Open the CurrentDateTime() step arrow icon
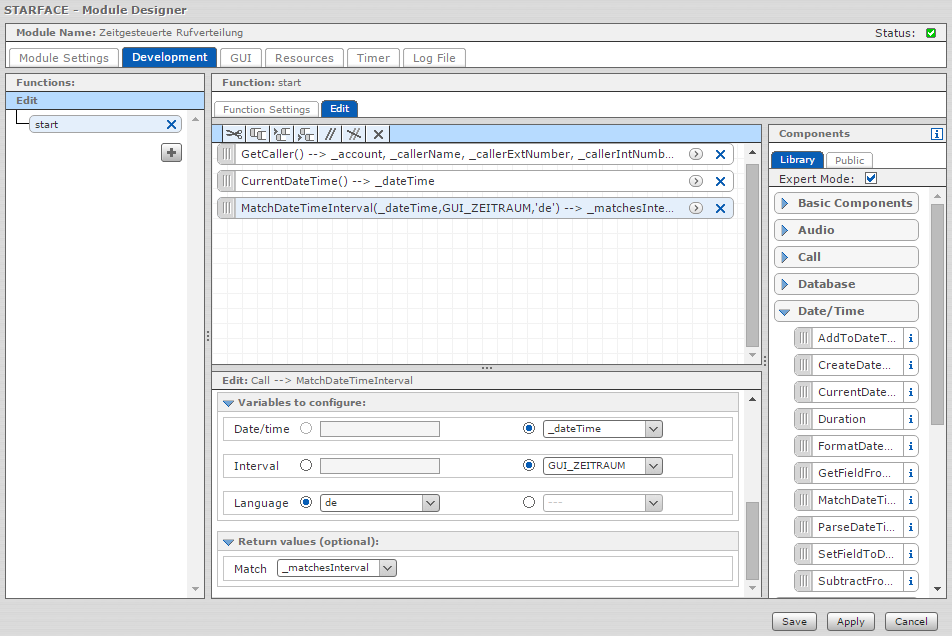The height and width of the screenshot is (636, 952). [696, 182]
